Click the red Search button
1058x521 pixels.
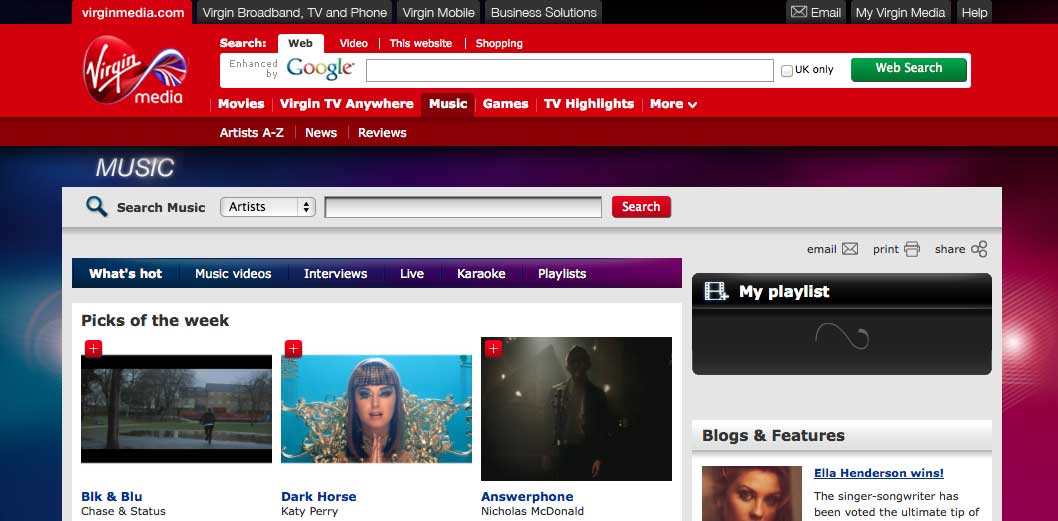pos(641,207)
